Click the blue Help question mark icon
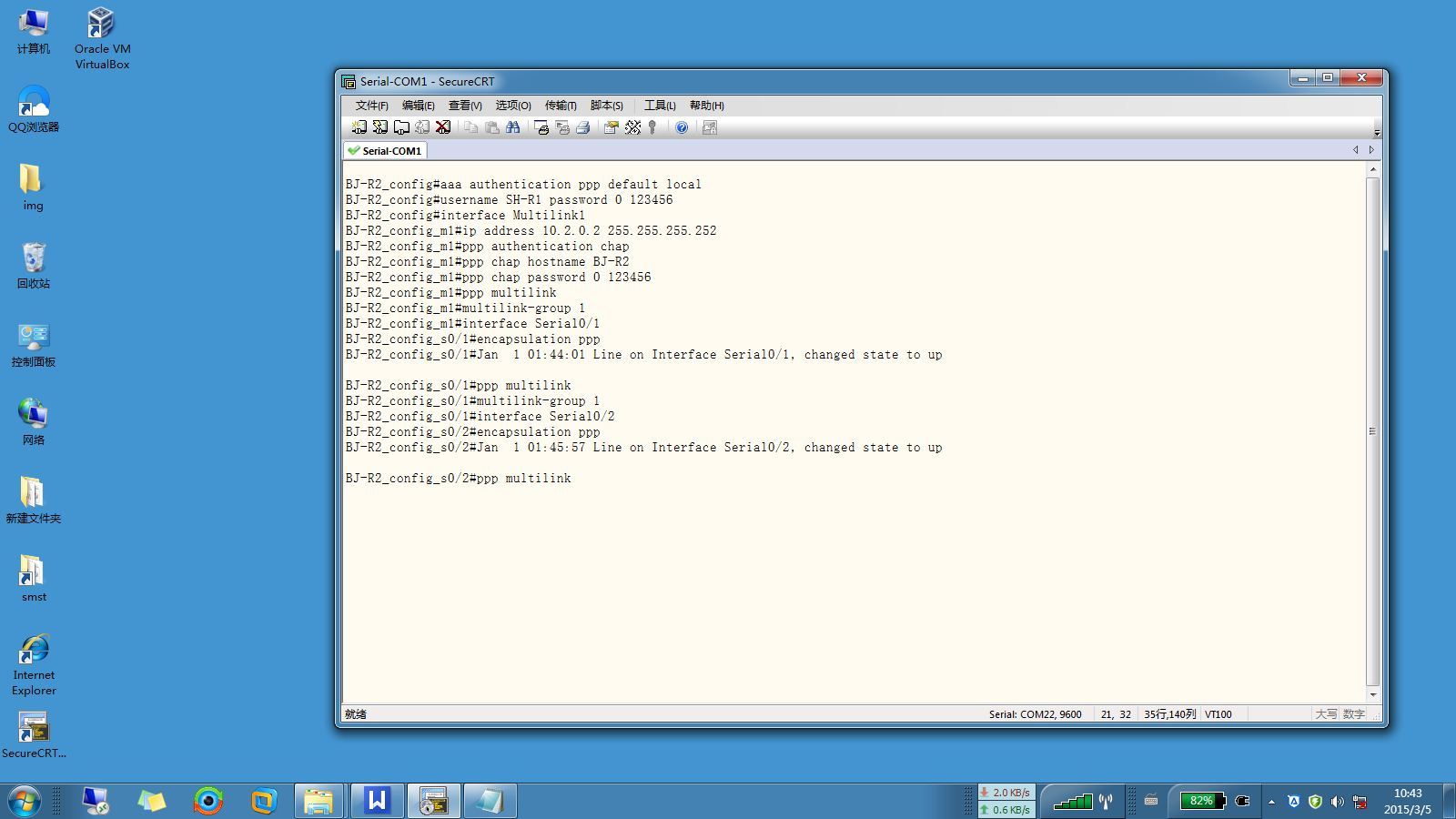Viewport: 1456px width, 819px height. 682,127
